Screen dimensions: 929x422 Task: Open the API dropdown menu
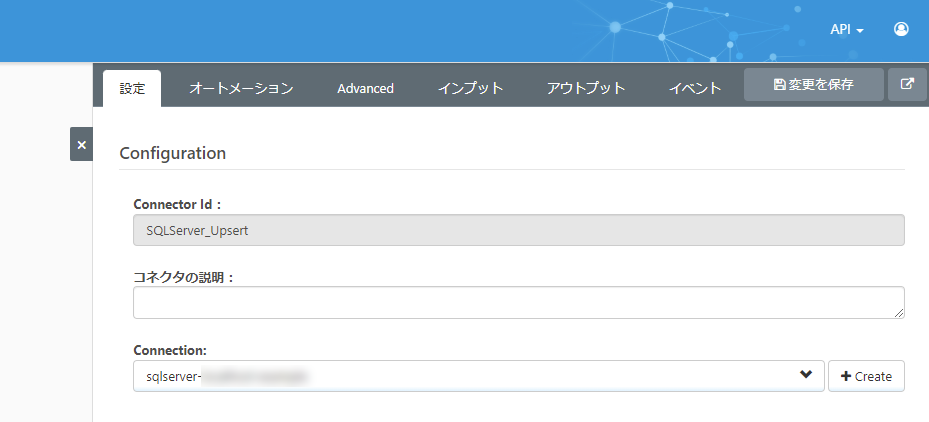847,30
